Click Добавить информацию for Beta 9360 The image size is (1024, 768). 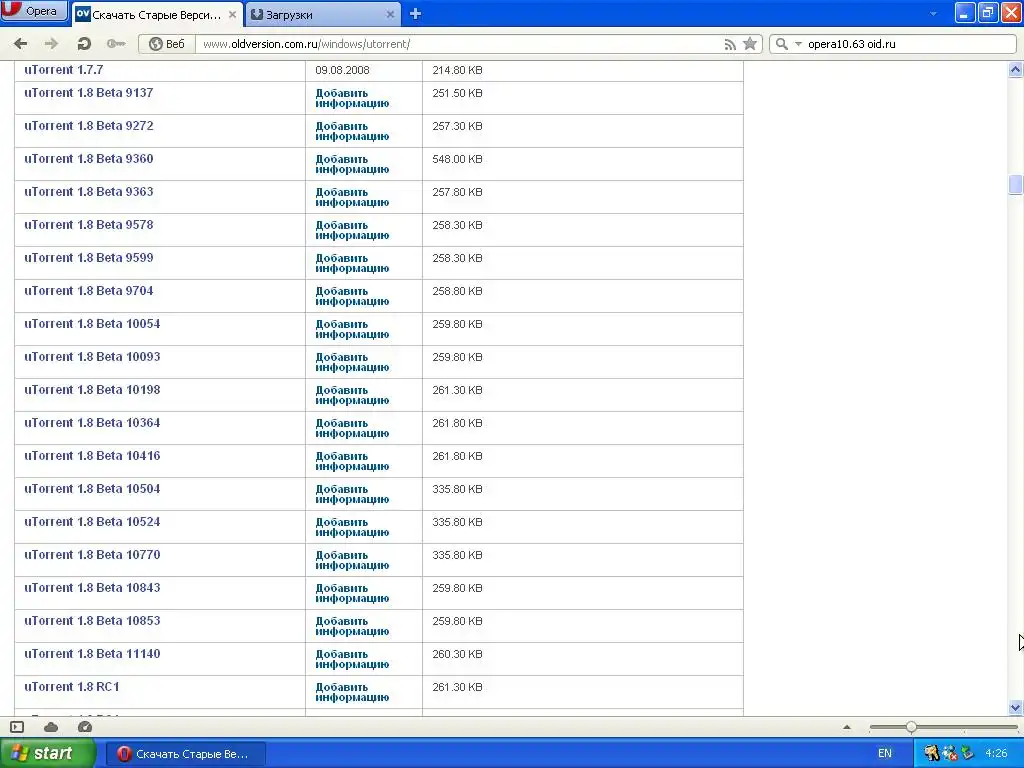point(352,164)
